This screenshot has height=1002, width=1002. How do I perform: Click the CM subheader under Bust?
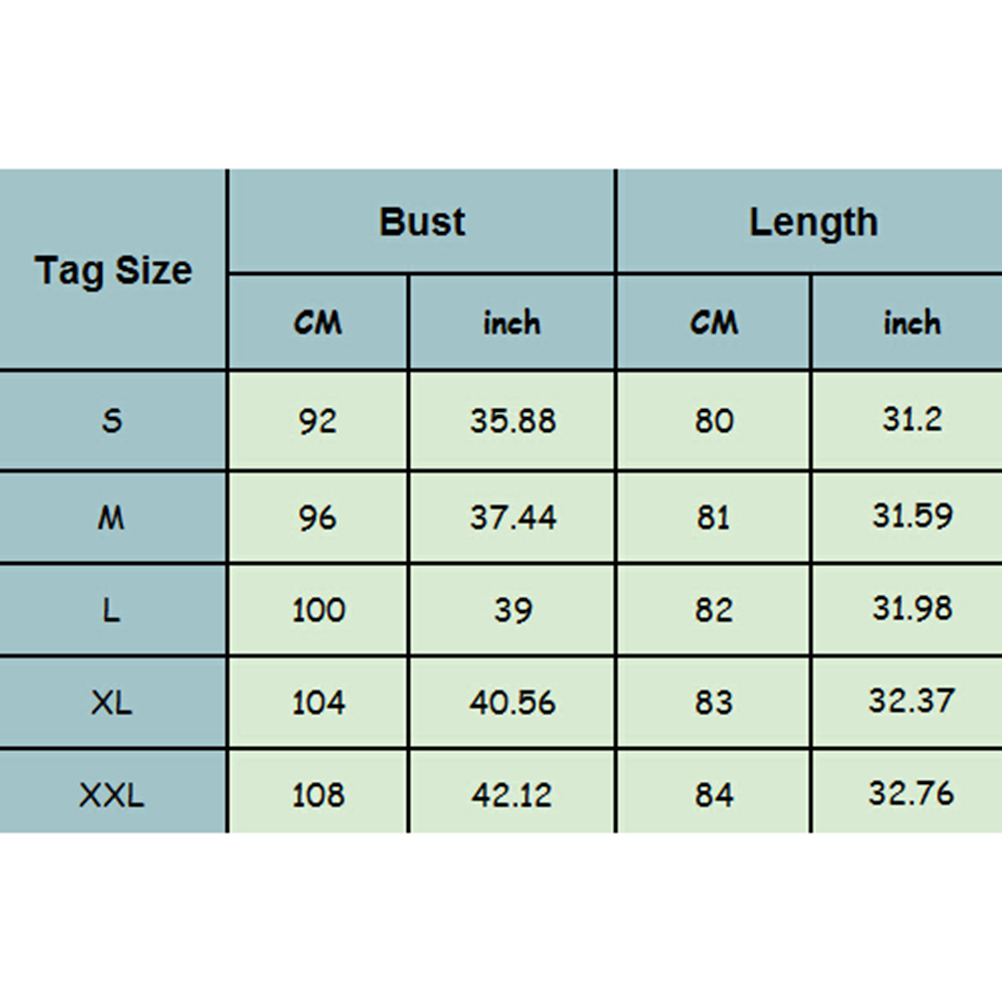pos(318,323)
